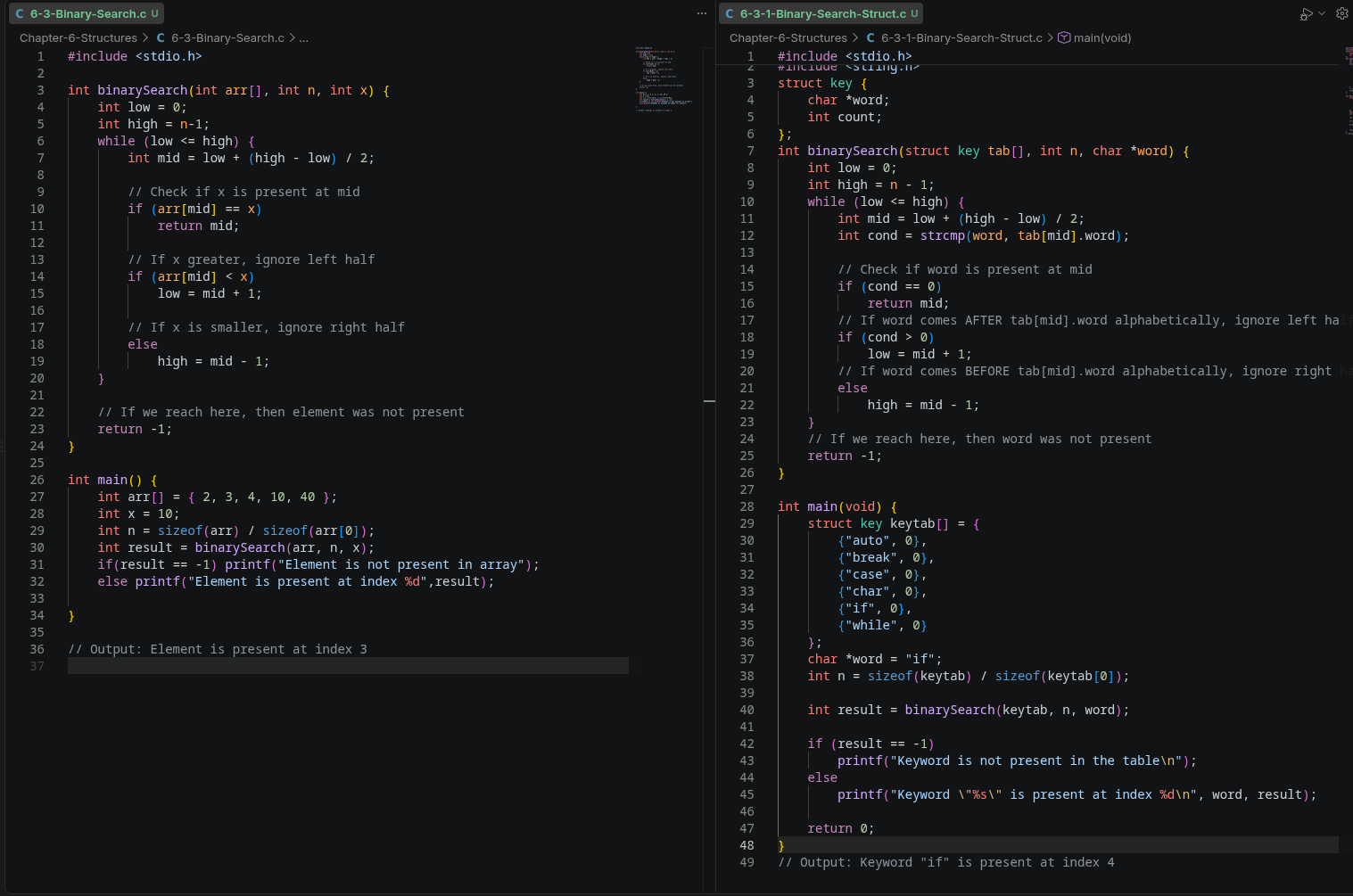1353x896 pixels.
Task: Click the main(void) symbol cube icon
Action: tap(1064, 38)
